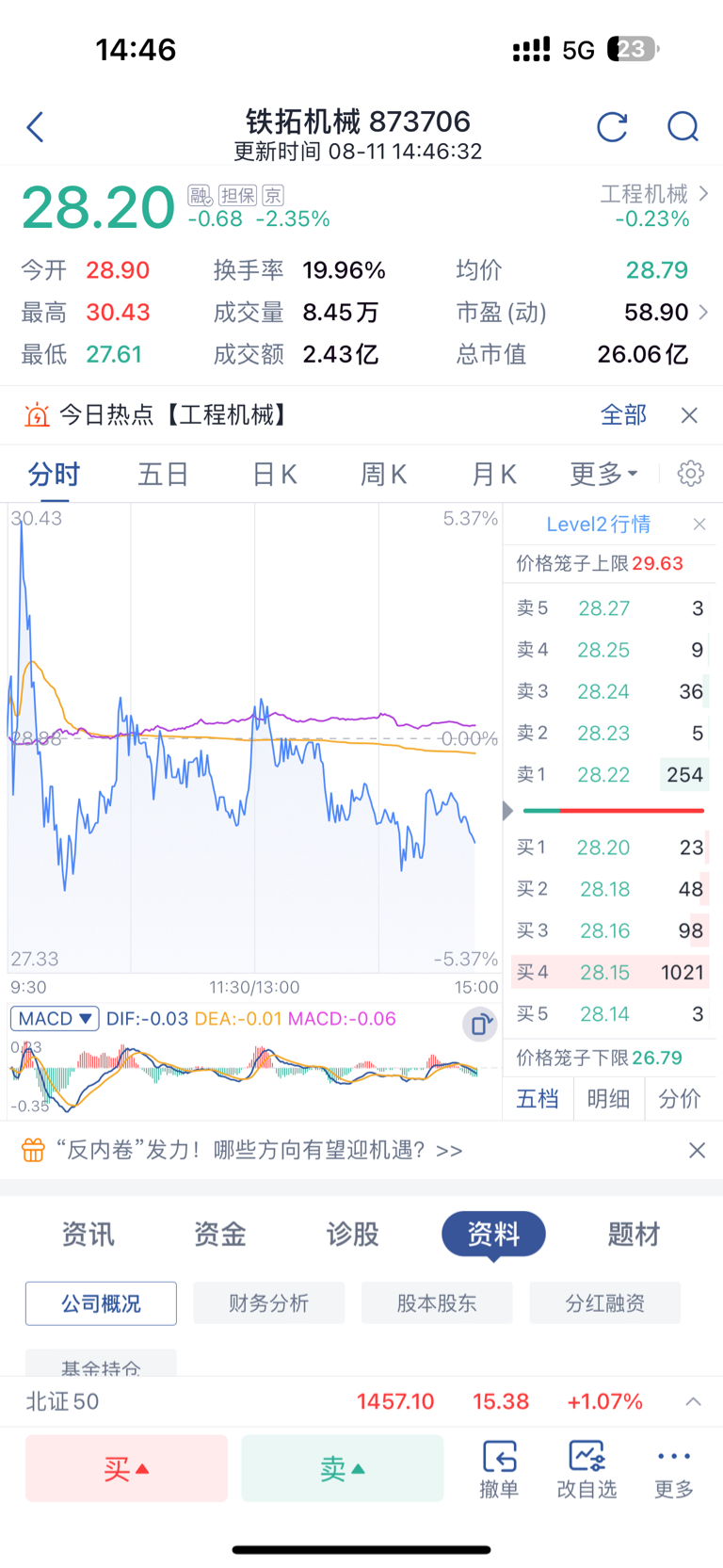Open chart settings gear icon
The image size is (723, 1568).
(690, 474)
